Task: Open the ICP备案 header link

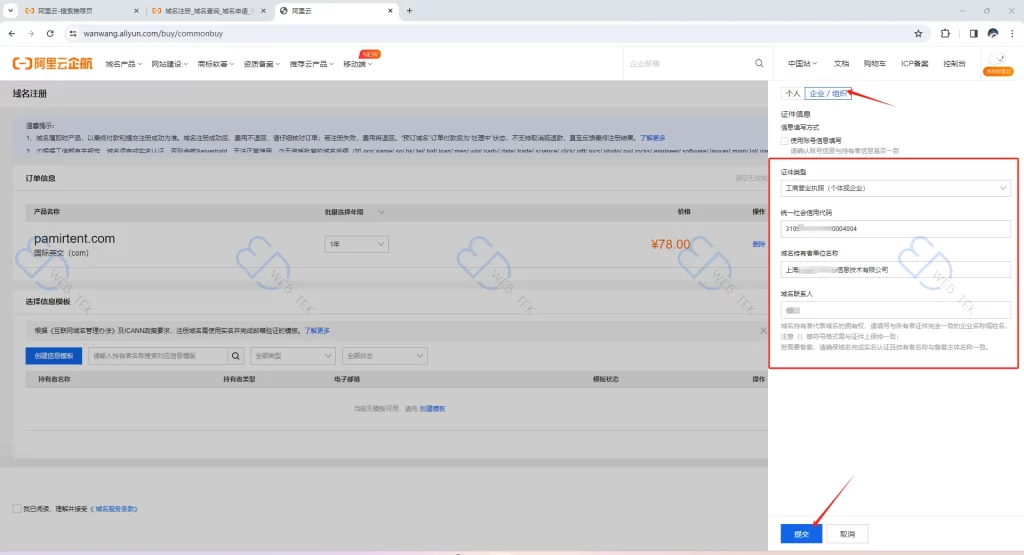Action: click(x=914, y=63)
